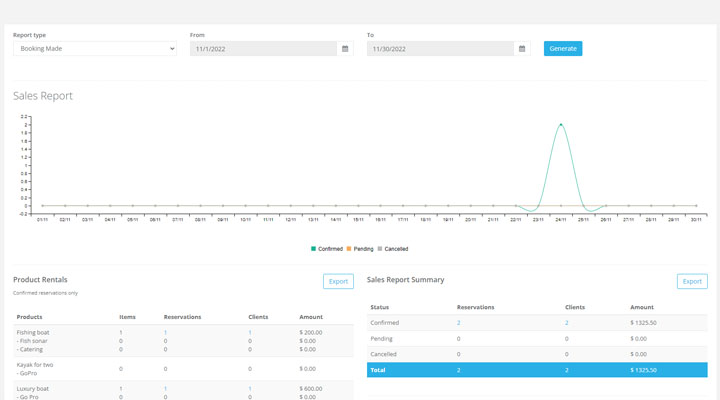Toggle the Pending legend series
This screenshot has width=720, height=400.
click(360, 249)
